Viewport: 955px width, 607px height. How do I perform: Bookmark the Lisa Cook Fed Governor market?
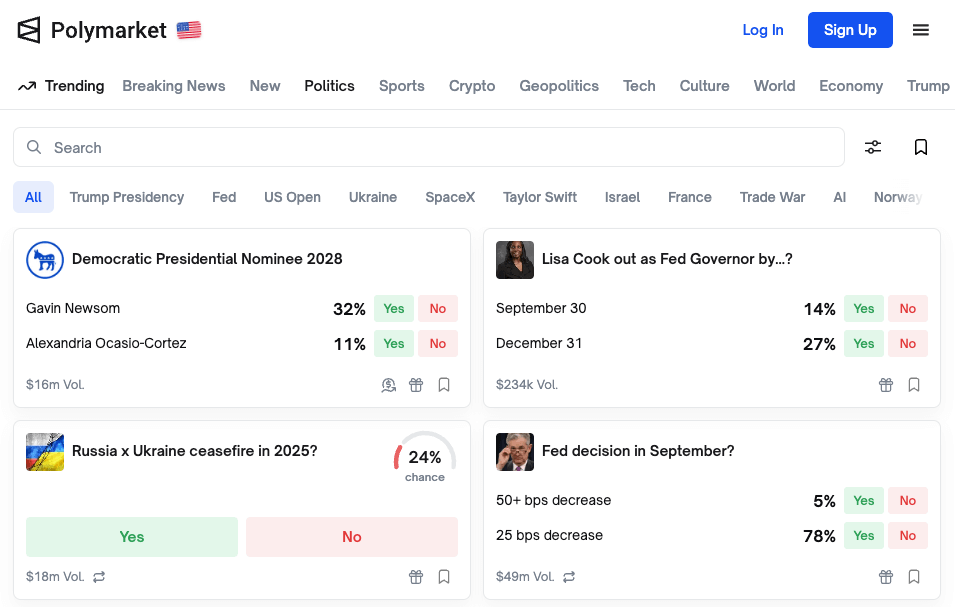coord(914,385)
